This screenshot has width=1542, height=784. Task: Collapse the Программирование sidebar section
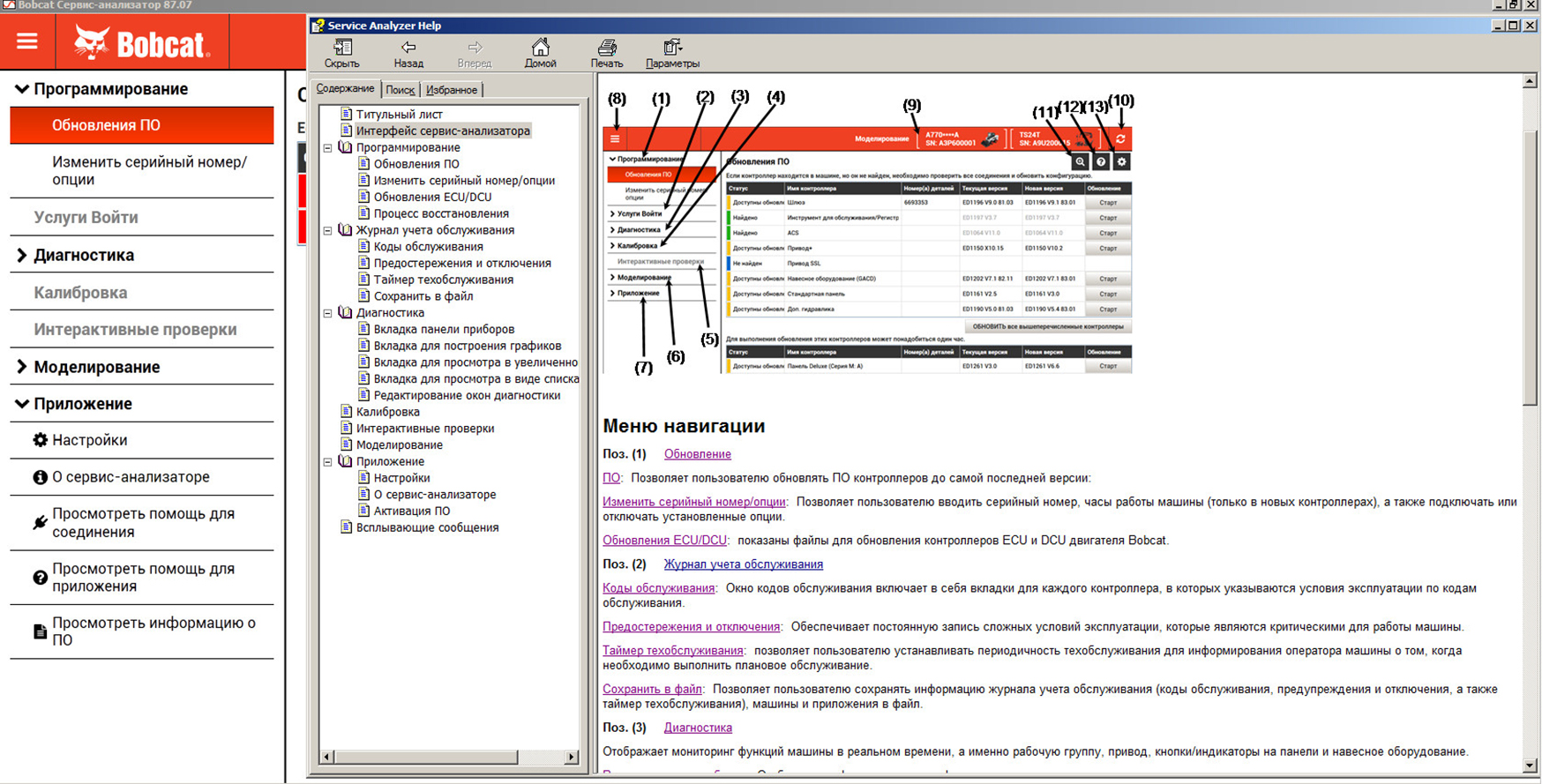point(22,89)
